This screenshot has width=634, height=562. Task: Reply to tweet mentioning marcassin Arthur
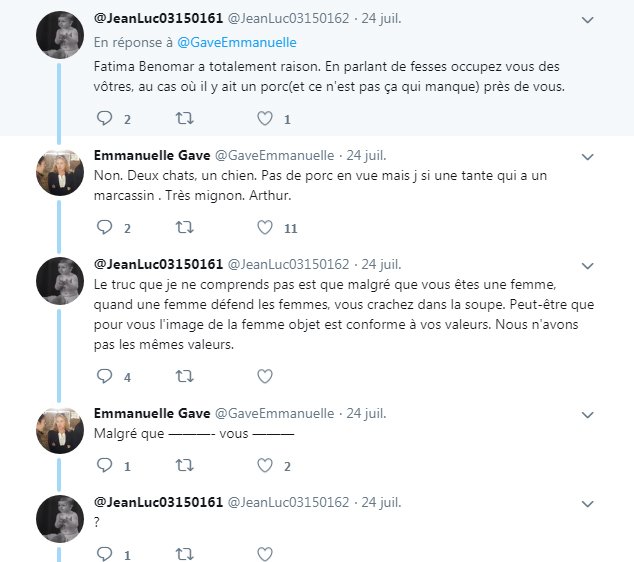coord(105,228)
